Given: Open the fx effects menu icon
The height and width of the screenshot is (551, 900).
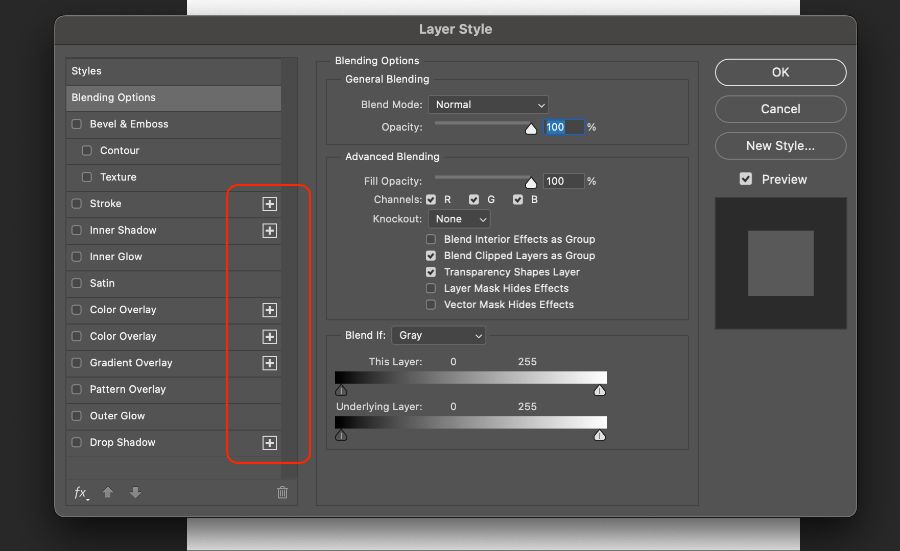Looking at the screenshot, I should pyautogui.click(x=81, y=492).
